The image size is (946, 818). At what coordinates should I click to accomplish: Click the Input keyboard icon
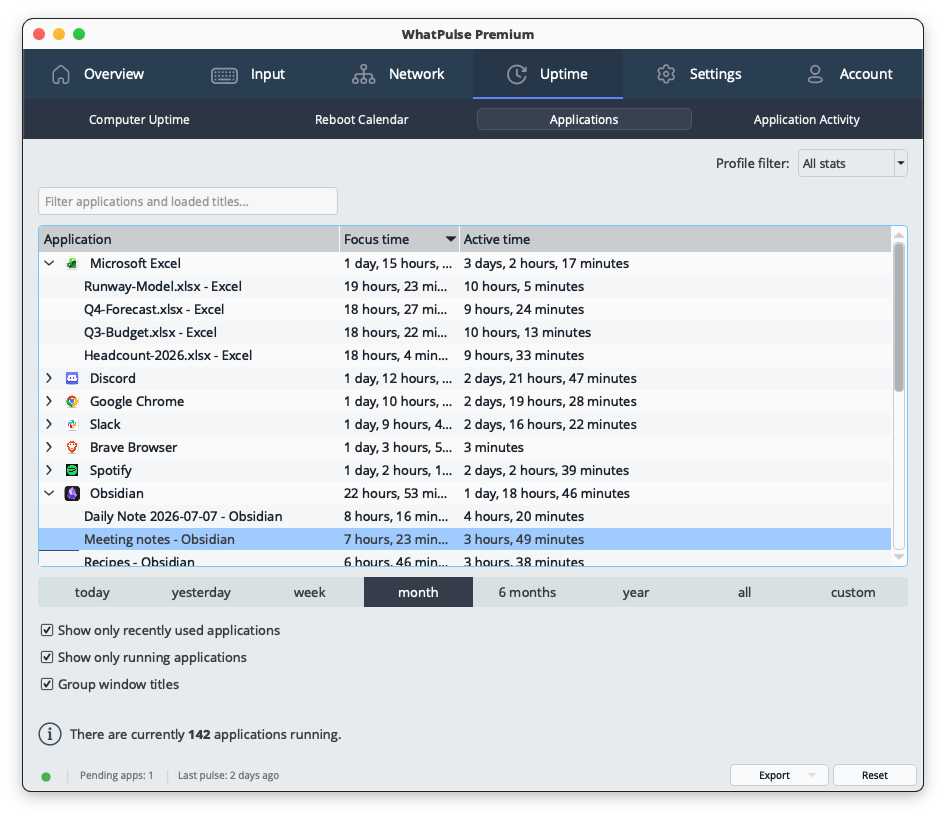224,75
